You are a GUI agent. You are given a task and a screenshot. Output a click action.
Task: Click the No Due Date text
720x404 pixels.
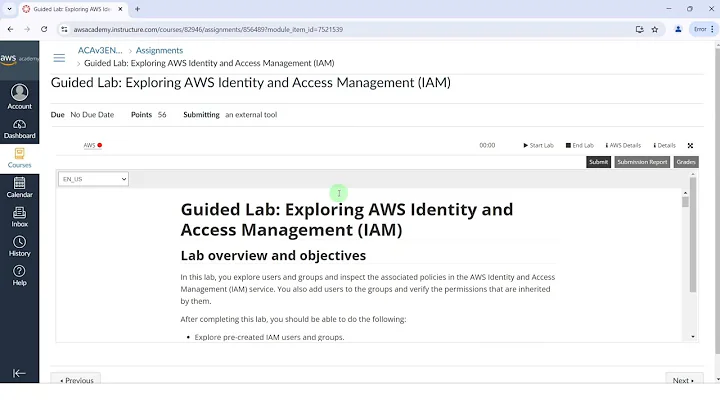(92, 115)
